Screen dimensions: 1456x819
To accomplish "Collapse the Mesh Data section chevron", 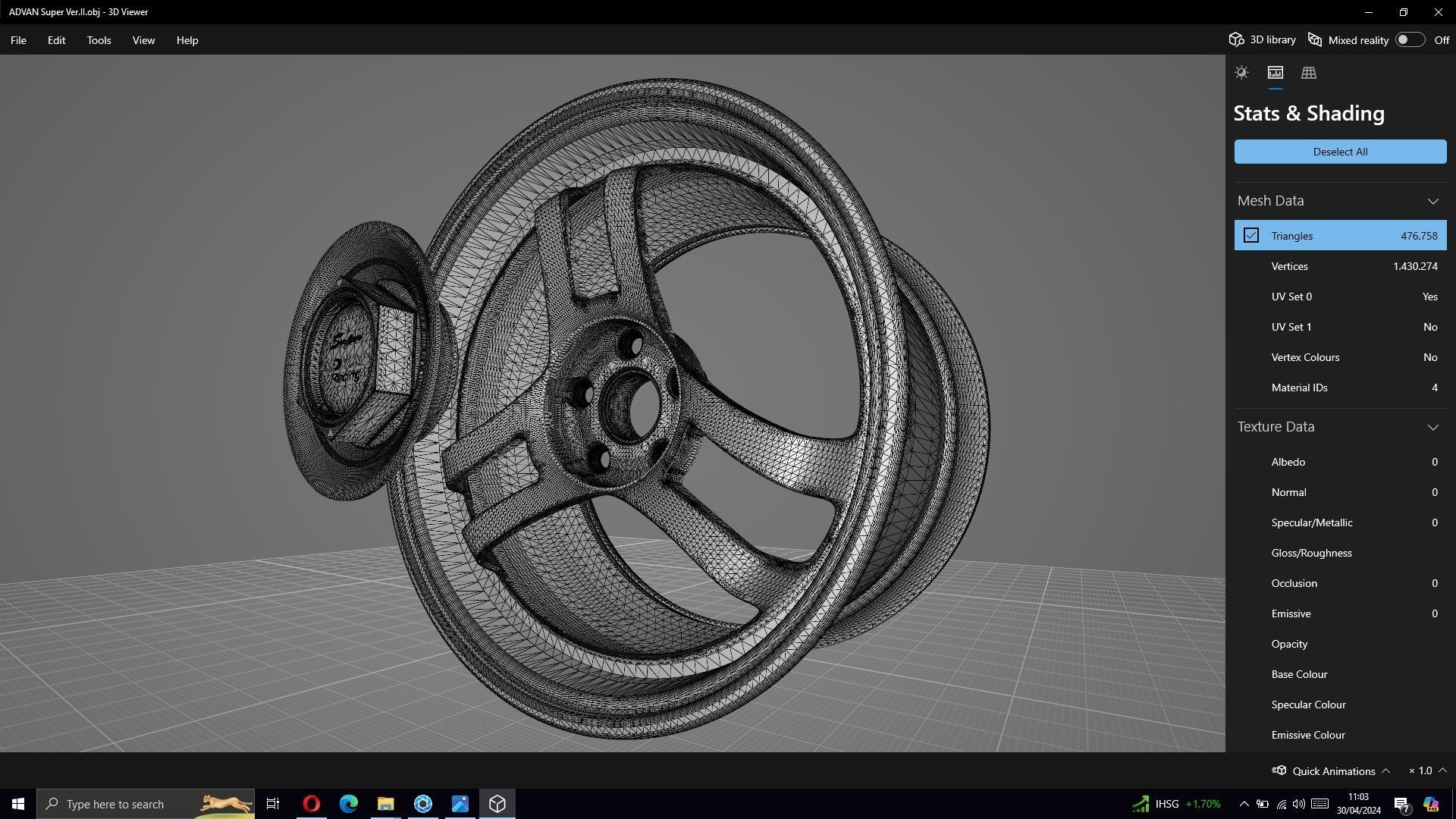I will [x=1432, y=201].
